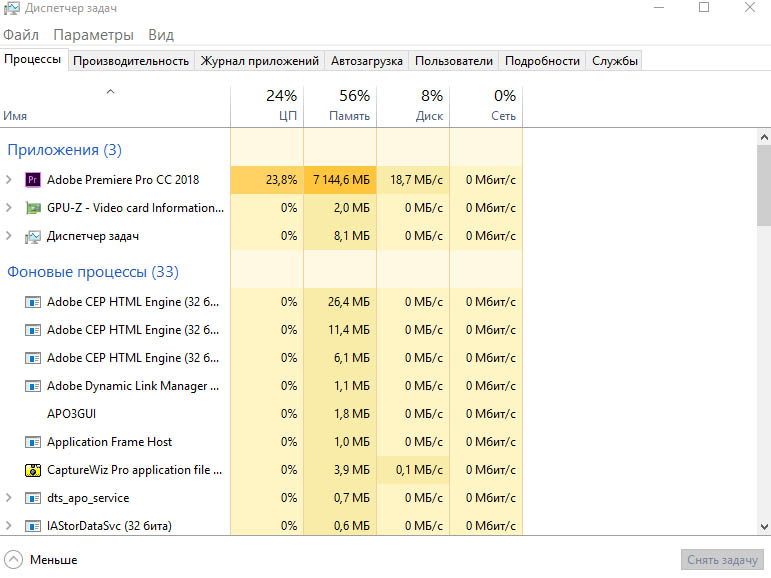Open the Вид menu

[161, 35]
